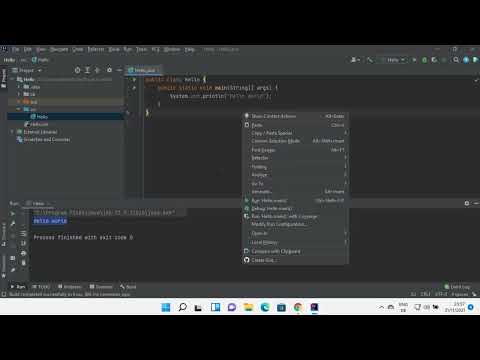
Task: Toggle soft-wrap in Run console
Action: [23, 233]
